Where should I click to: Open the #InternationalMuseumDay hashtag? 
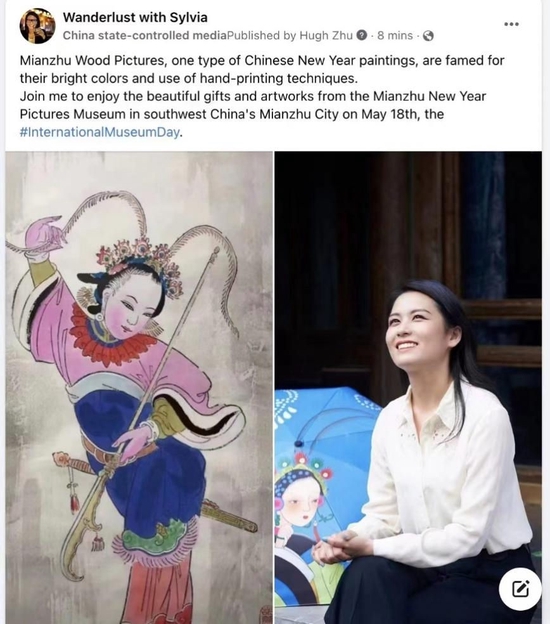[x=99, y=132]
